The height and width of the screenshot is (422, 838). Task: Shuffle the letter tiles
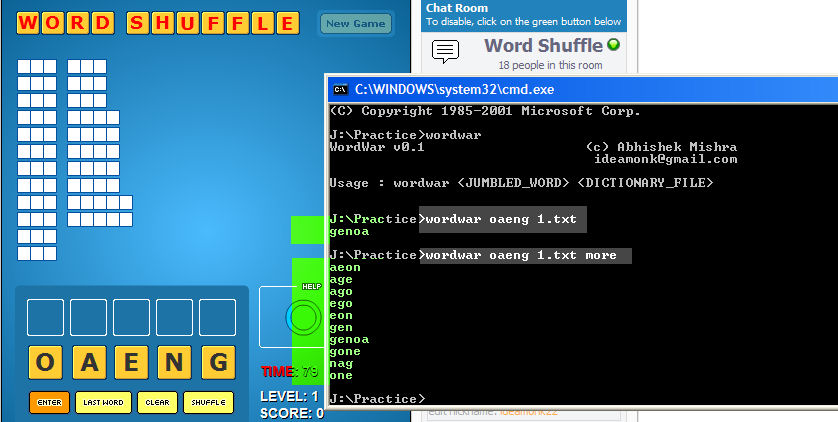point(208,402)
